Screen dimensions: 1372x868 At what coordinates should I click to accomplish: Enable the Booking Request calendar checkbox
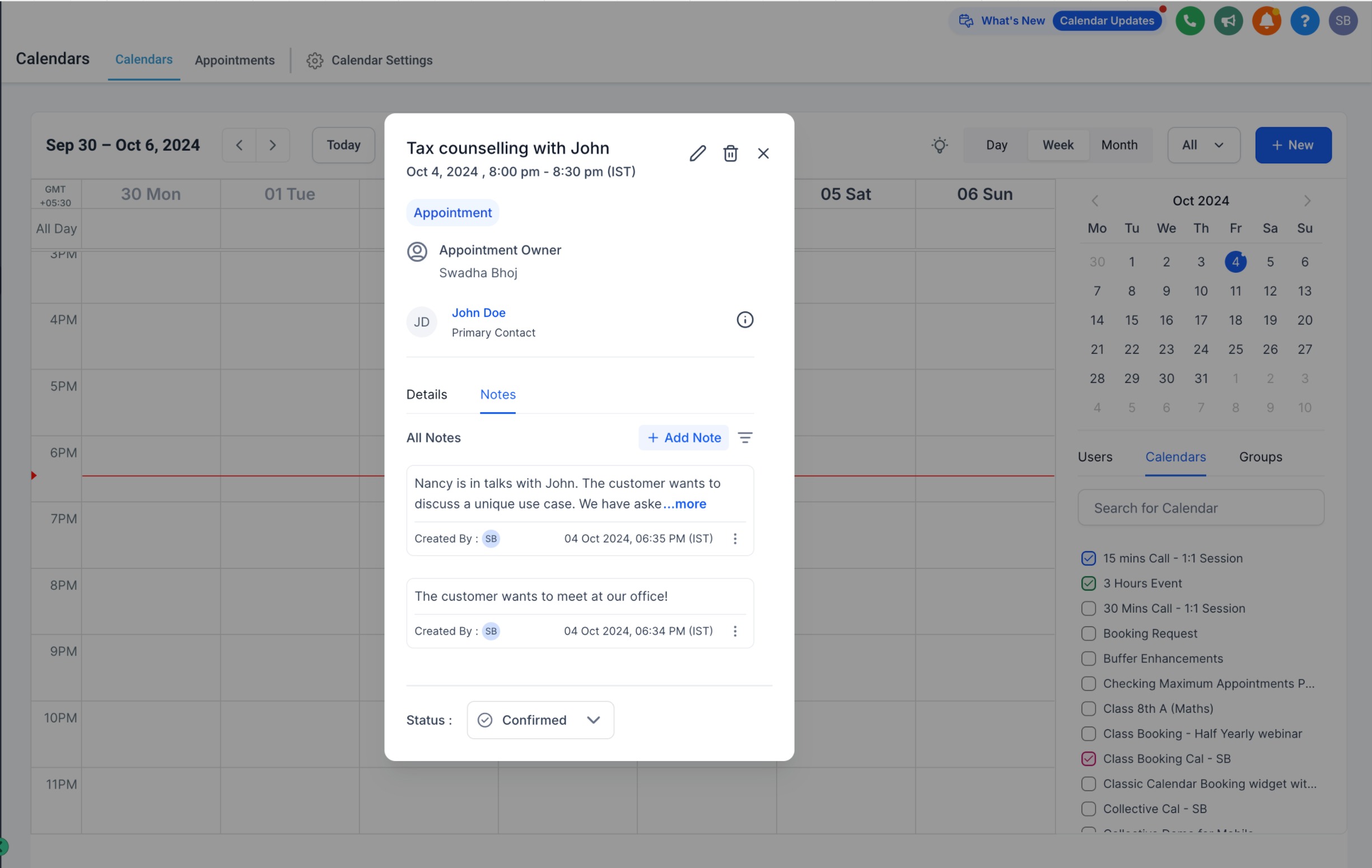(x=1088, y=633)
